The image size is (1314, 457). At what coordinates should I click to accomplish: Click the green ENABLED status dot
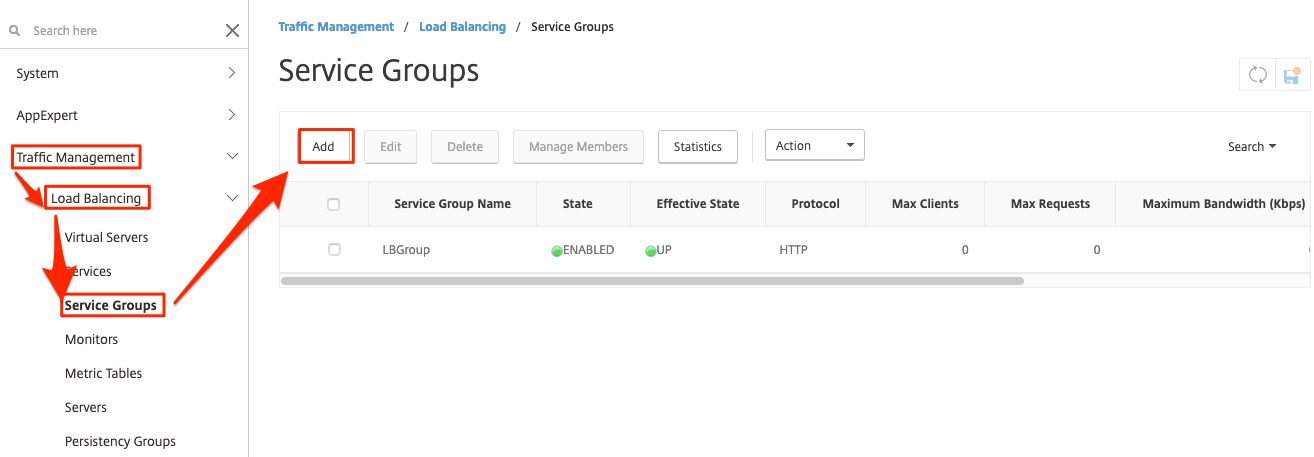[x=557, y=251]
